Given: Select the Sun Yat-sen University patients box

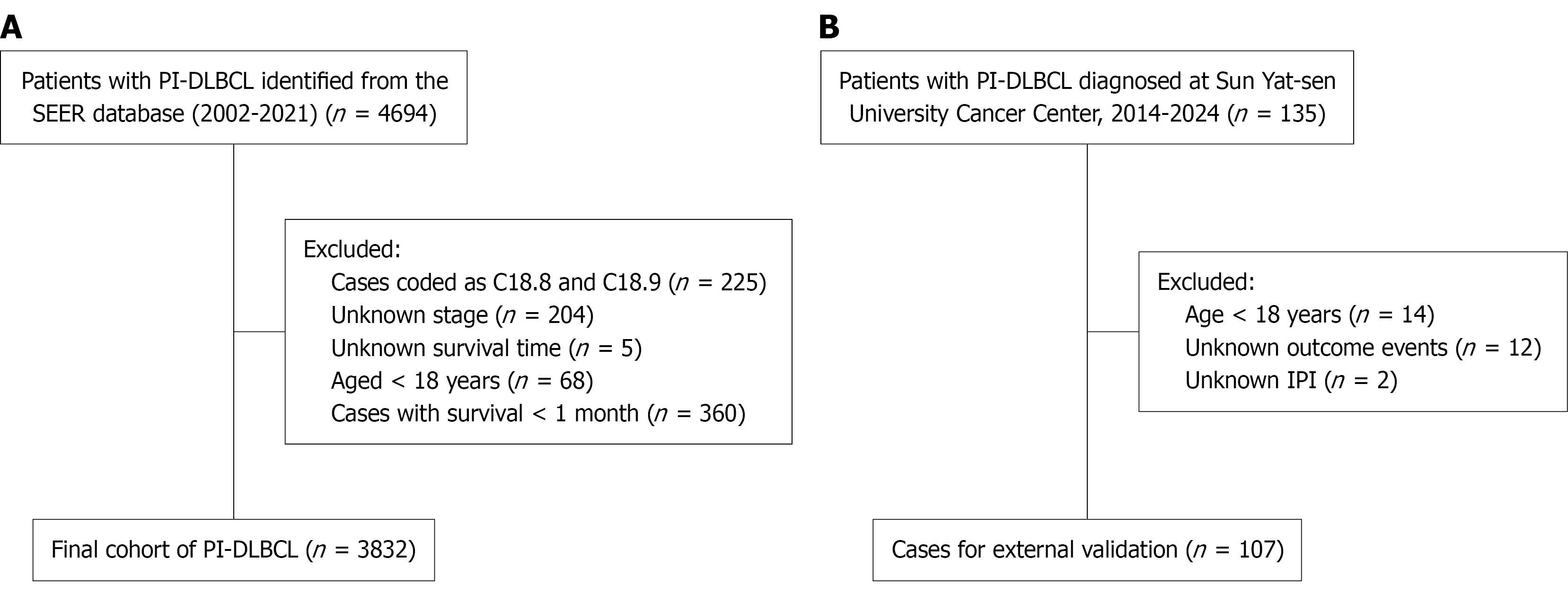Looking at the screenshot, I should tap(1086, 97).
